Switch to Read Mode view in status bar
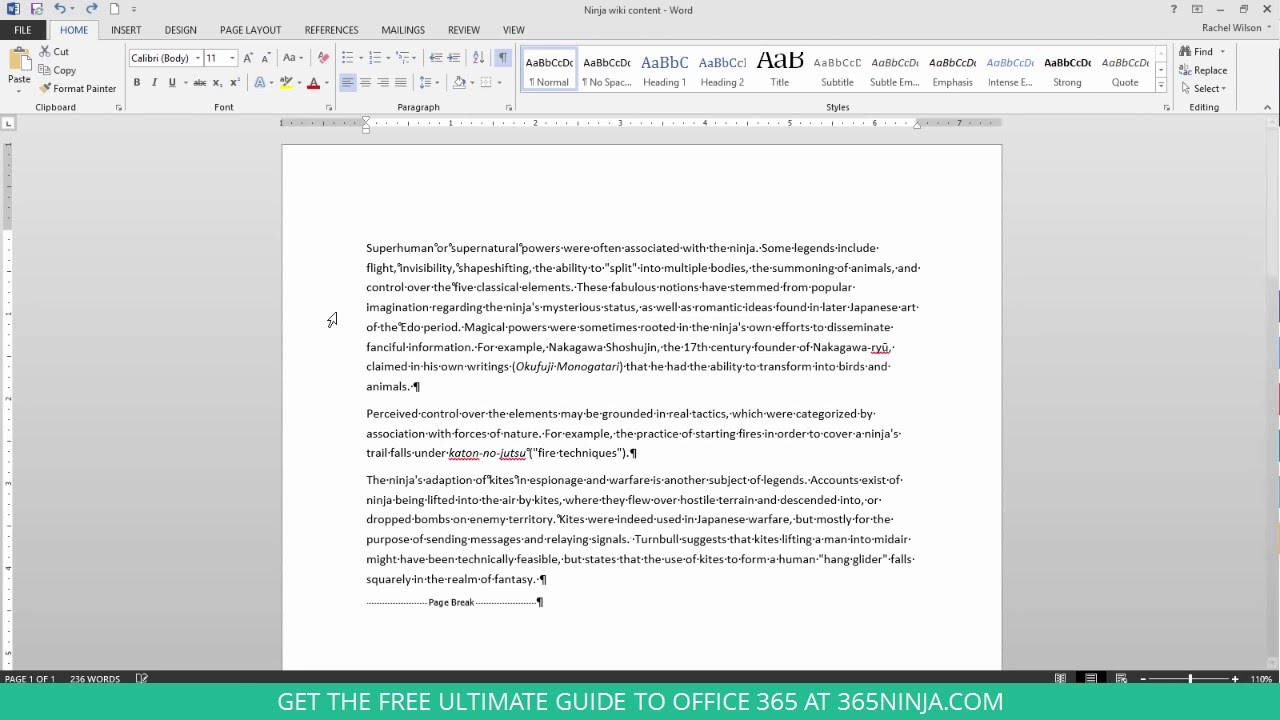This screenshot has width=1280, height=720. tap(1060, 679)
